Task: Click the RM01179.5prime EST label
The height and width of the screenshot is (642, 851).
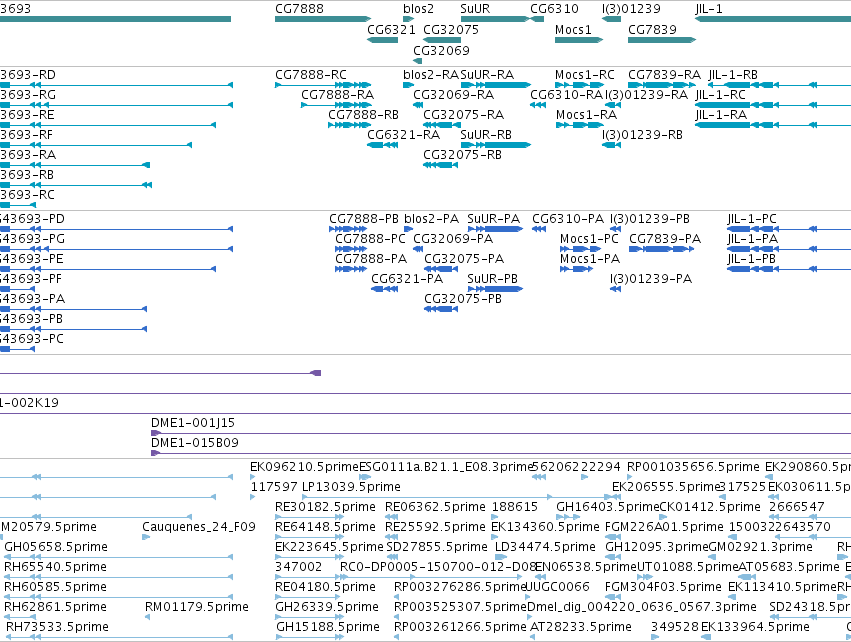Action: click(x=196, y=607)
